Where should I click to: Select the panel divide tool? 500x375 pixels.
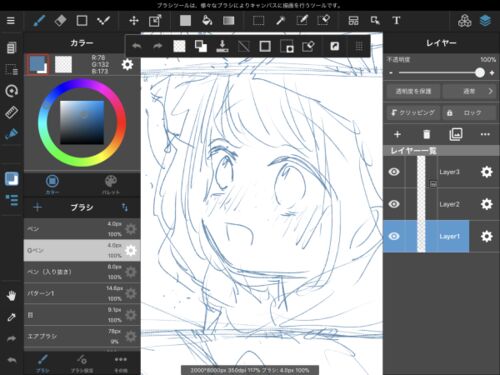point(353,21)
